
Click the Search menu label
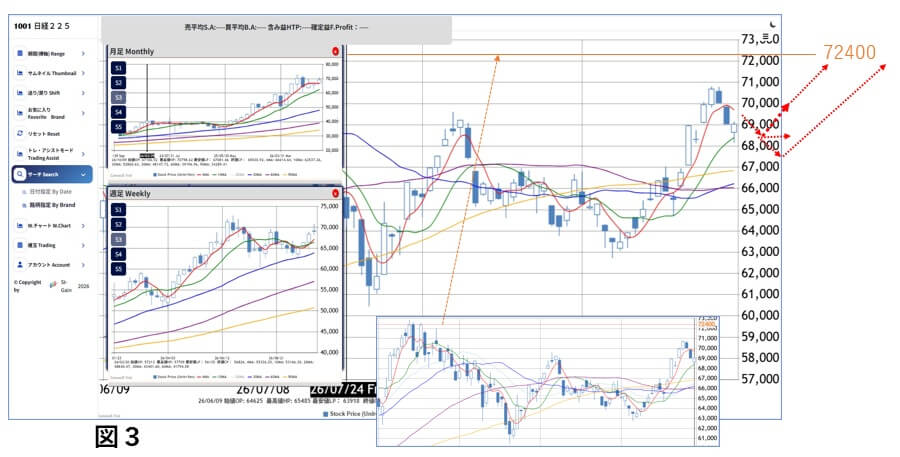click(43, 174)
